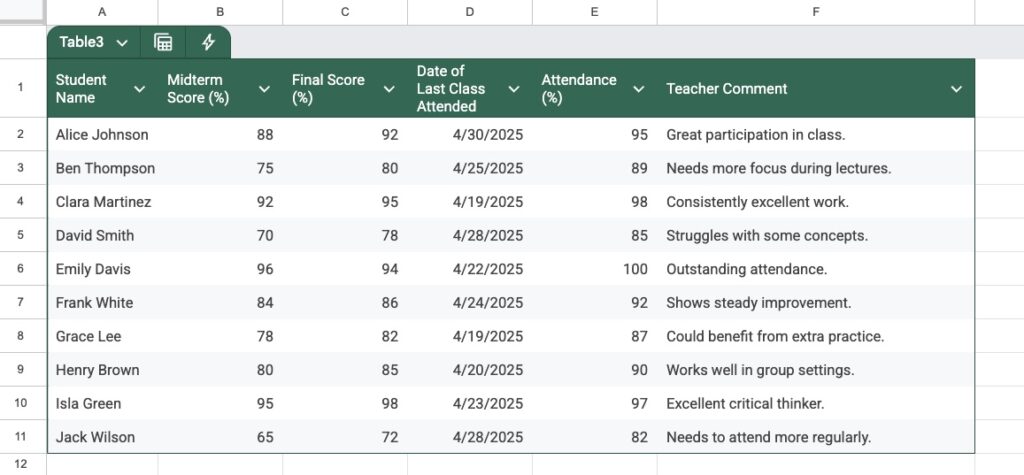Click the table view icon beside Table3

tap(163, 42)
